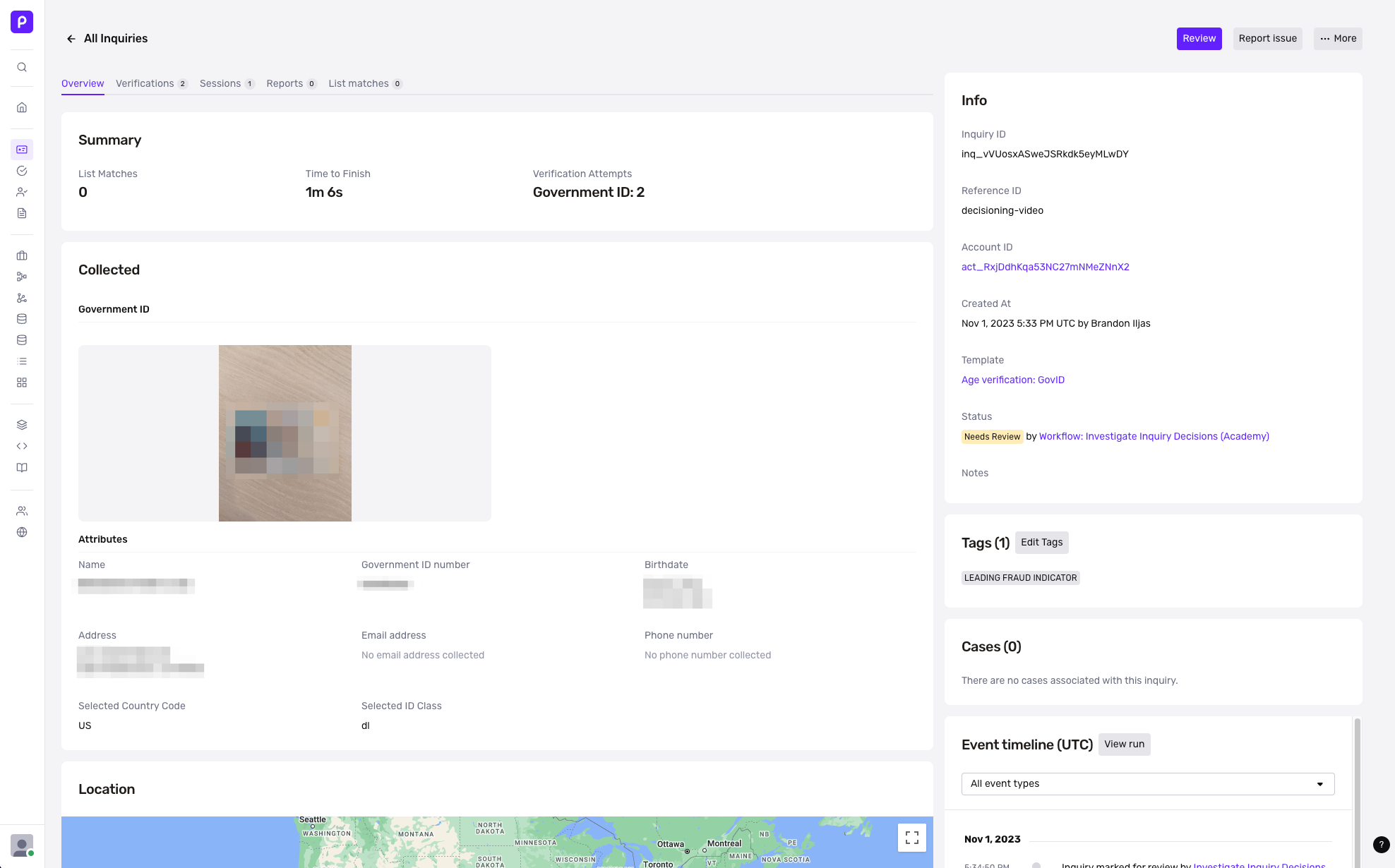Open the workflow nodes sidebar icon
The height and width of the screenshot is (868, 1395).
coord(22,277)
